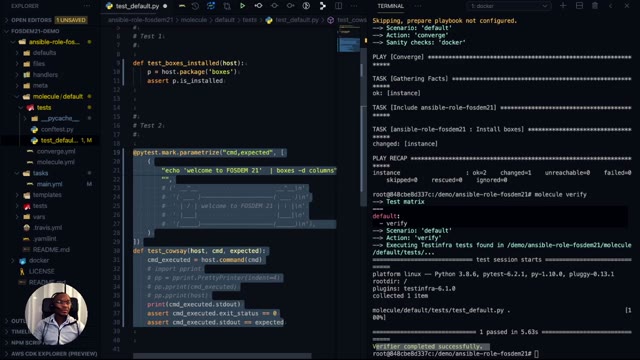The image size is (640, 360).
Task: Click the middle git commit icon in toolbar
Action: [x=274, y=6]
